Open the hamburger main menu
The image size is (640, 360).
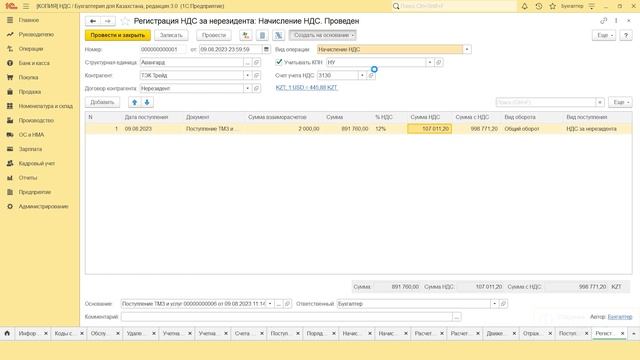(x=26, y=6)
